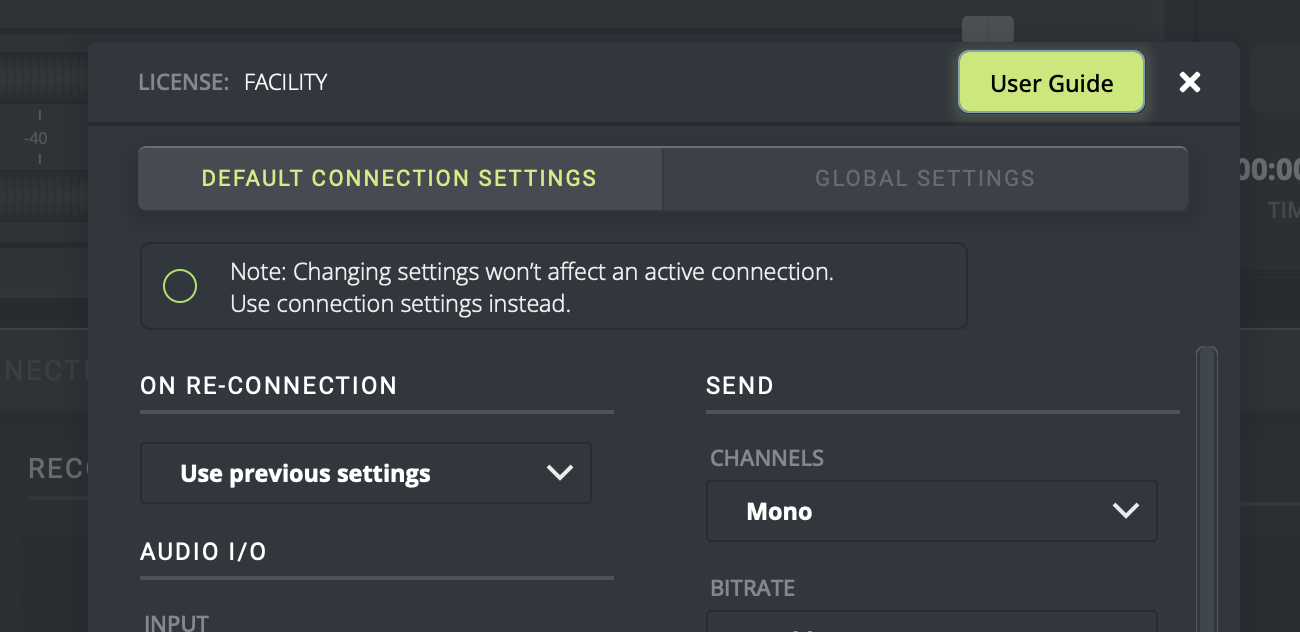Close the settings panel with X
Screen dimensions: 1300x632
1189,83
